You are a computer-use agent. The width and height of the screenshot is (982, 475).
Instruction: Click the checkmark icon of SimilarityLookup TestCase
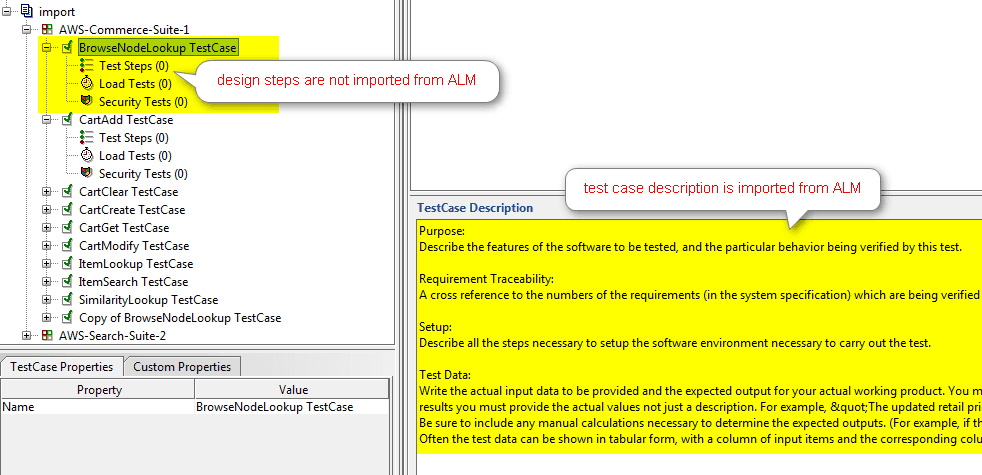point(67,300)
